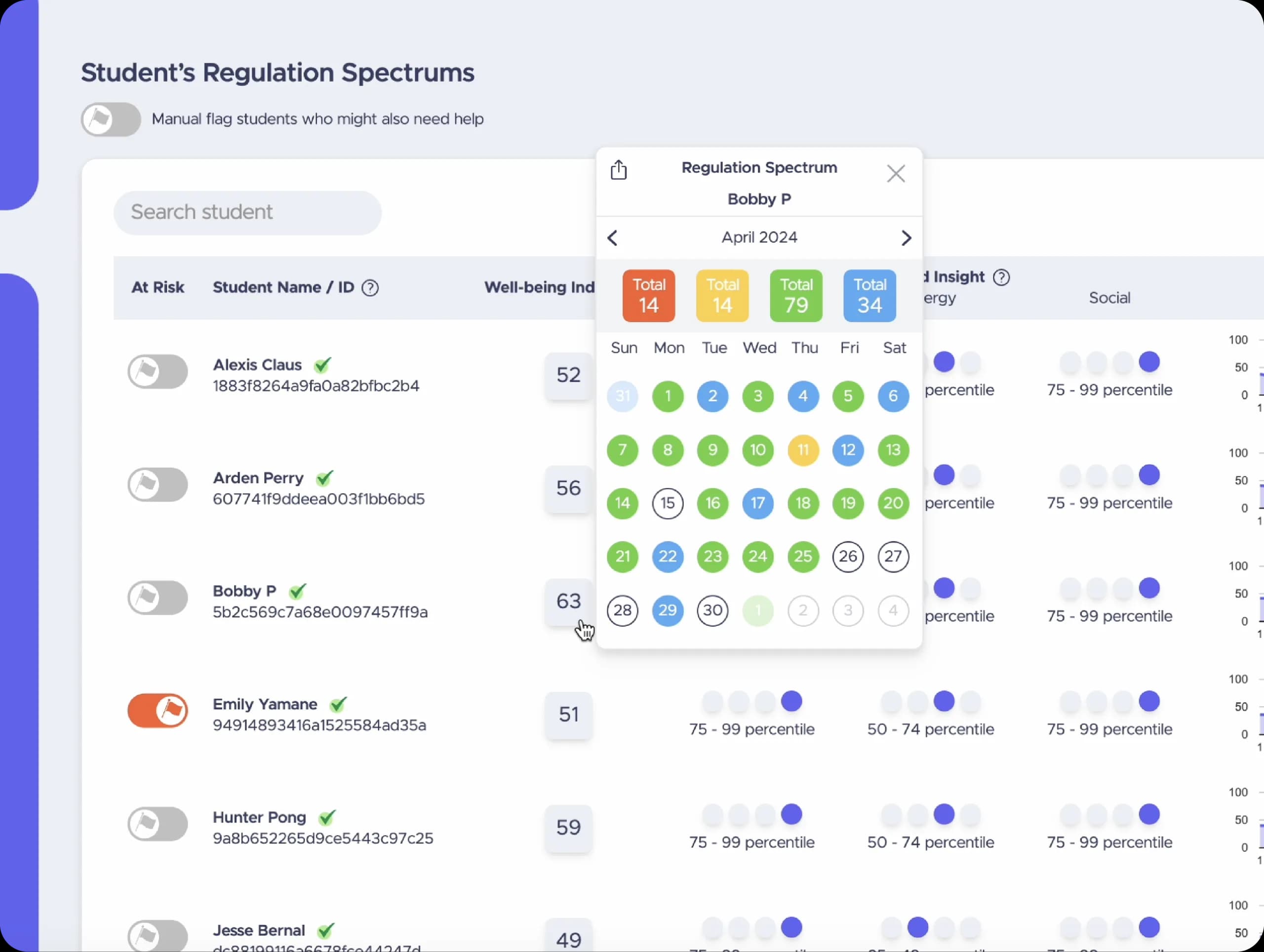Click the Search student field
Image resolution: width=1264 pixels, height=952 pixels.
247,213
